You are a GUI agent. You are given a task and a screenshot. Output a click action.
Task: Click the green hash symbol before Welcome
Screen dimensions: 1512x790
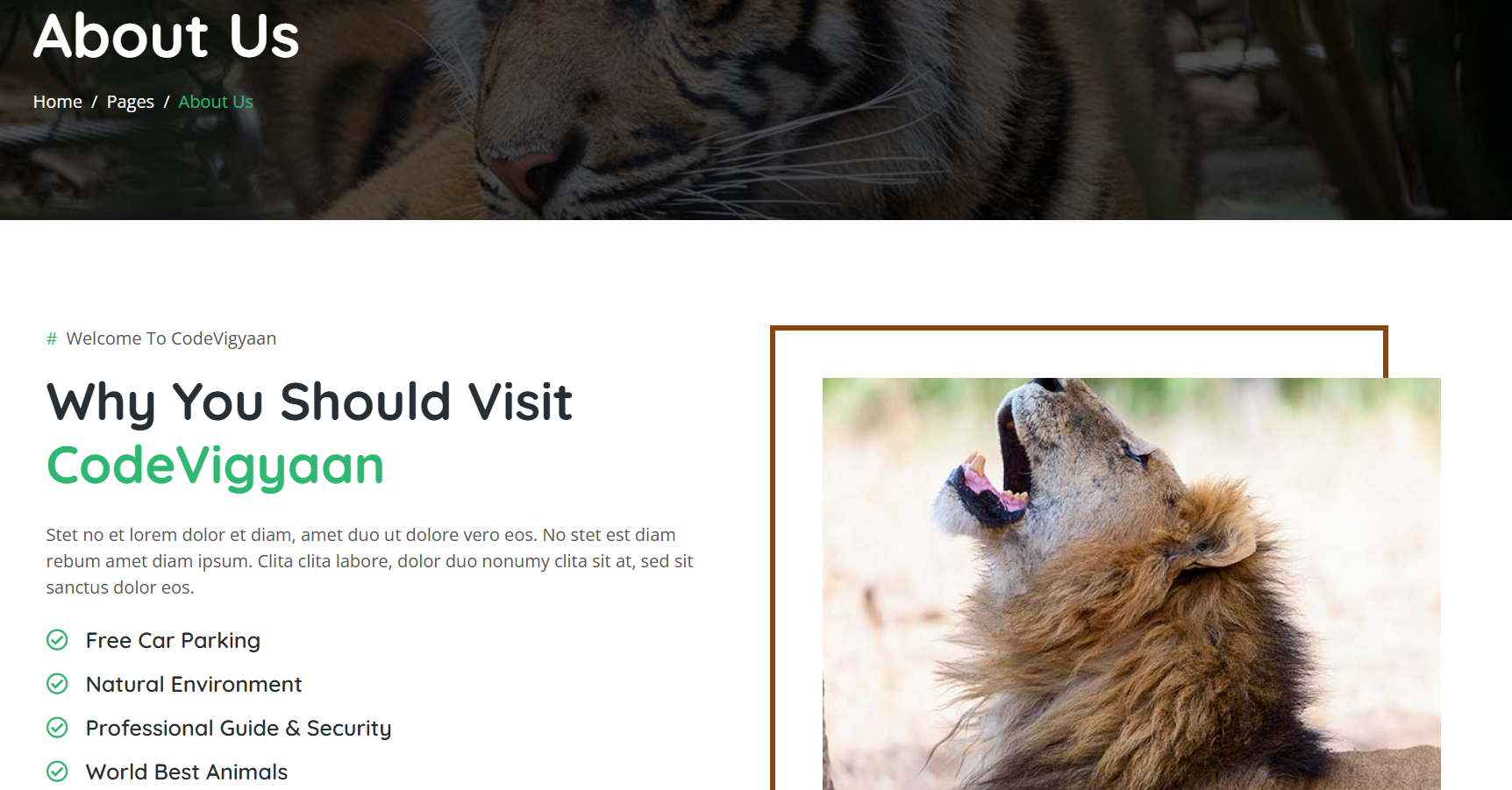[x=52, y=338]
